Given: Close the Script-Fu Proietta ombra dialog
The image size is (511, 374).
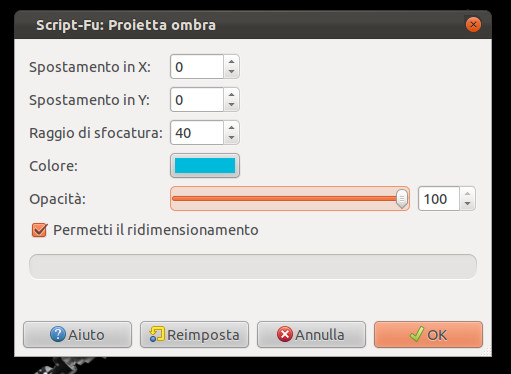Looking at the screenshot, I should (473, 25).
